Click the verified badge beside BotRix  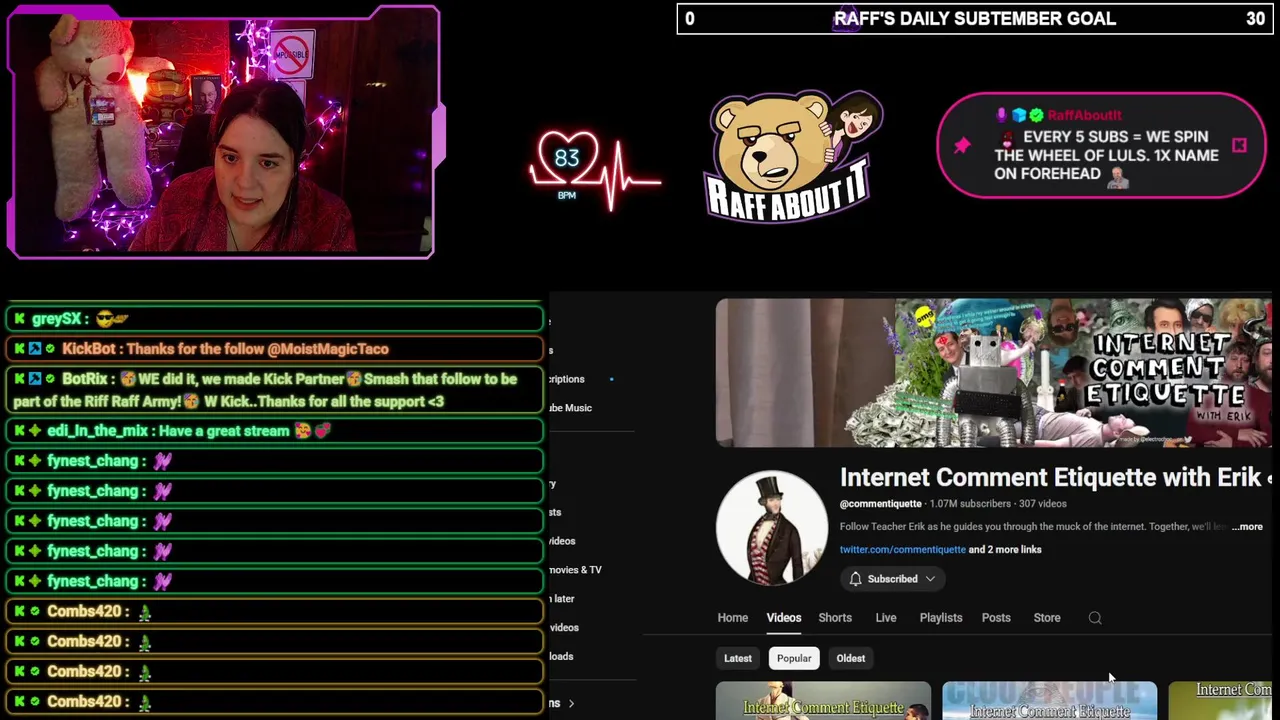coord(50,379)
